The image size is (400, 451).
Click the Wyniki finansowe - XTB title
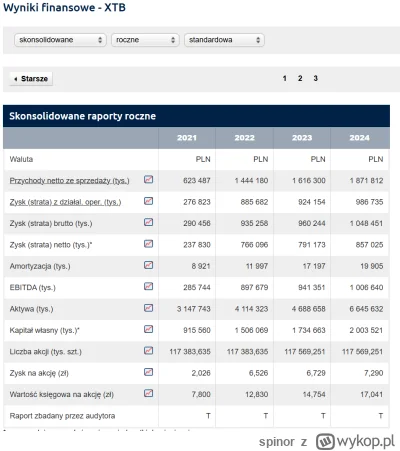(x=64, y=7)
